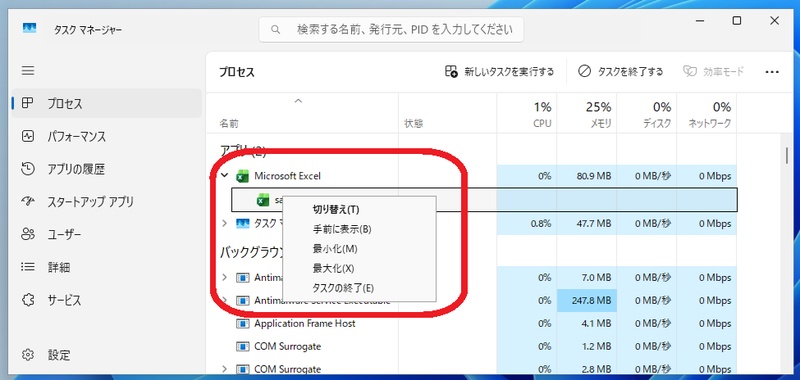Click the 0.8% CPU value
Screen dimensions: 800x380
(x=541, y=223)
